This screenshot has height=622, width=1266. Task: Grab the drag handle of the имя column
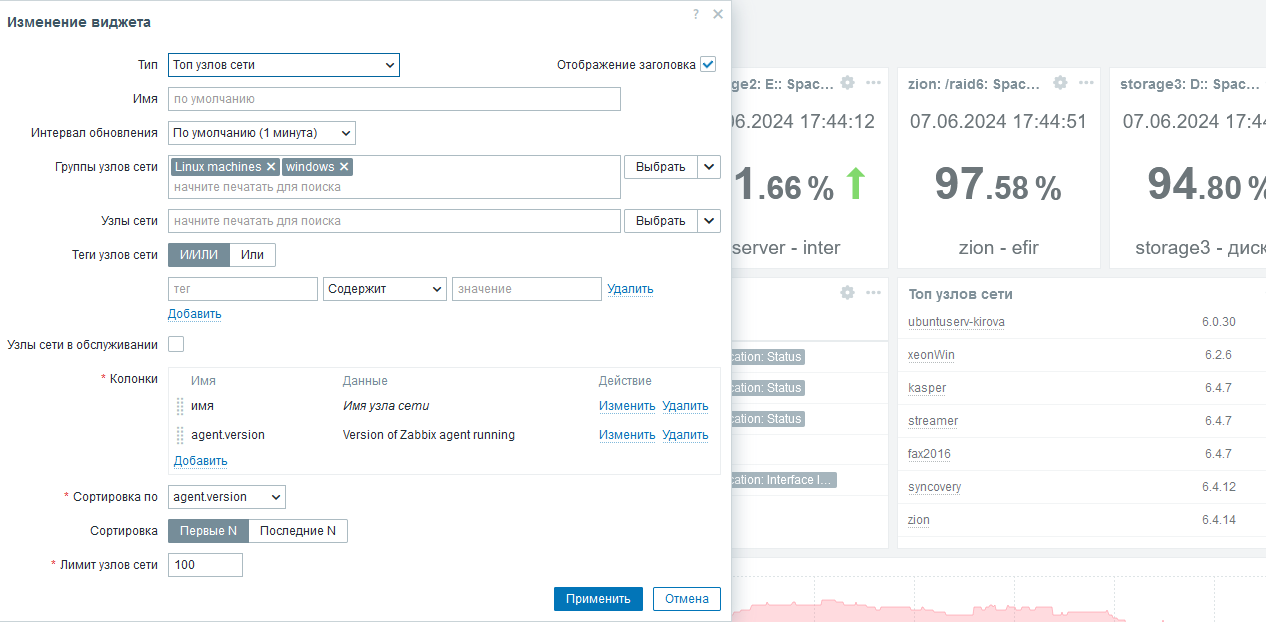[180, 406]
